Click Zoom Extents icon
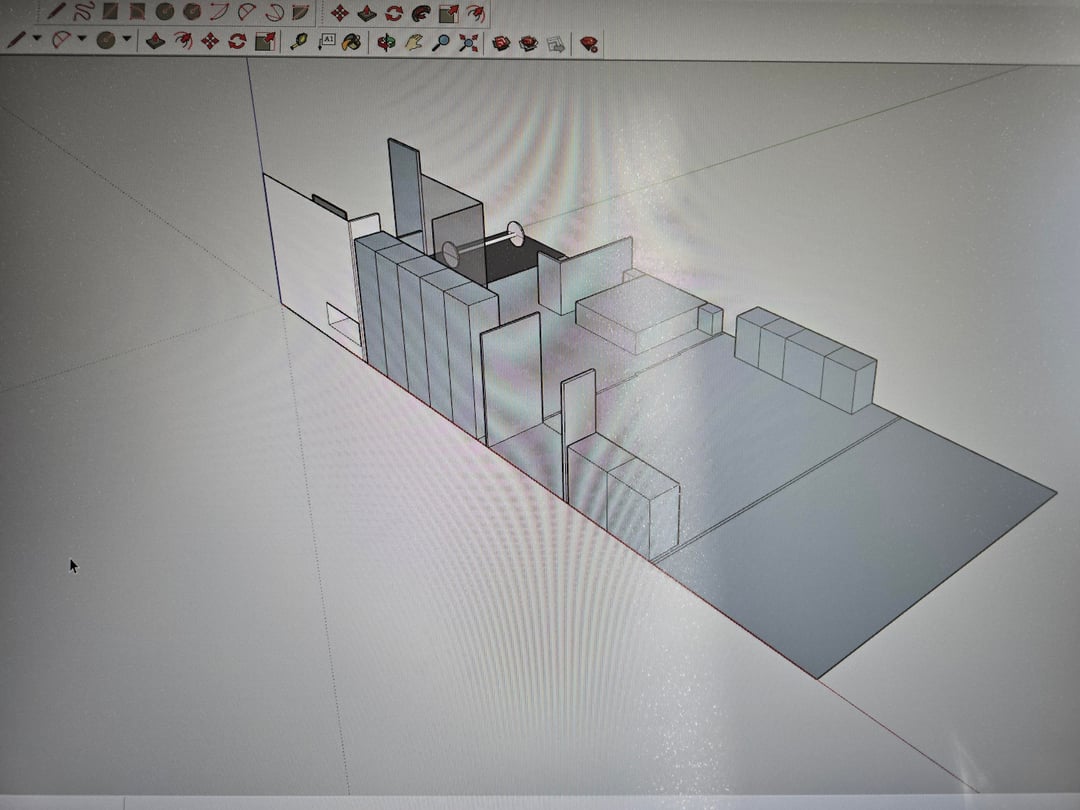Image resolution: width=1080 pixels, height=810 pixels. pyautogui.click(x=468, y=42)
